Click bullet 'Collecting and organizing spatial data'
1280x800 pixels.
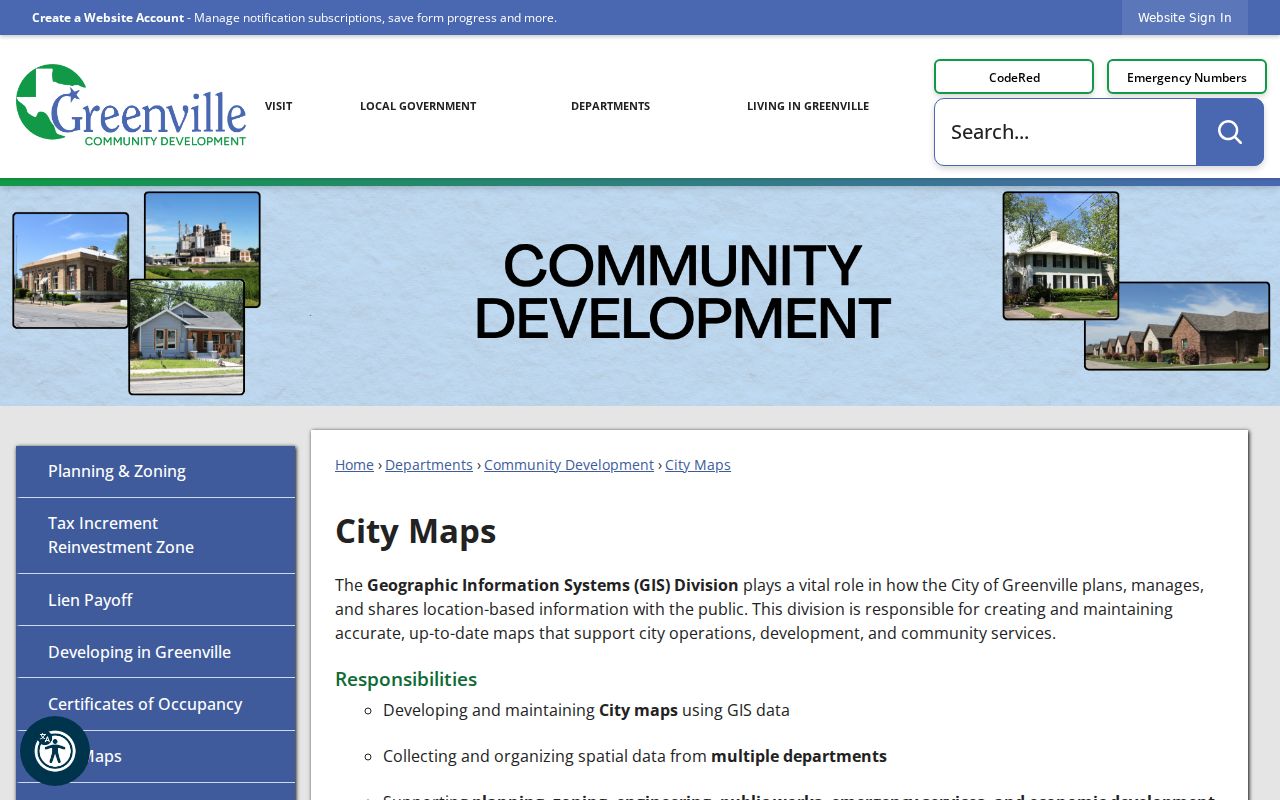click(635, 756)
